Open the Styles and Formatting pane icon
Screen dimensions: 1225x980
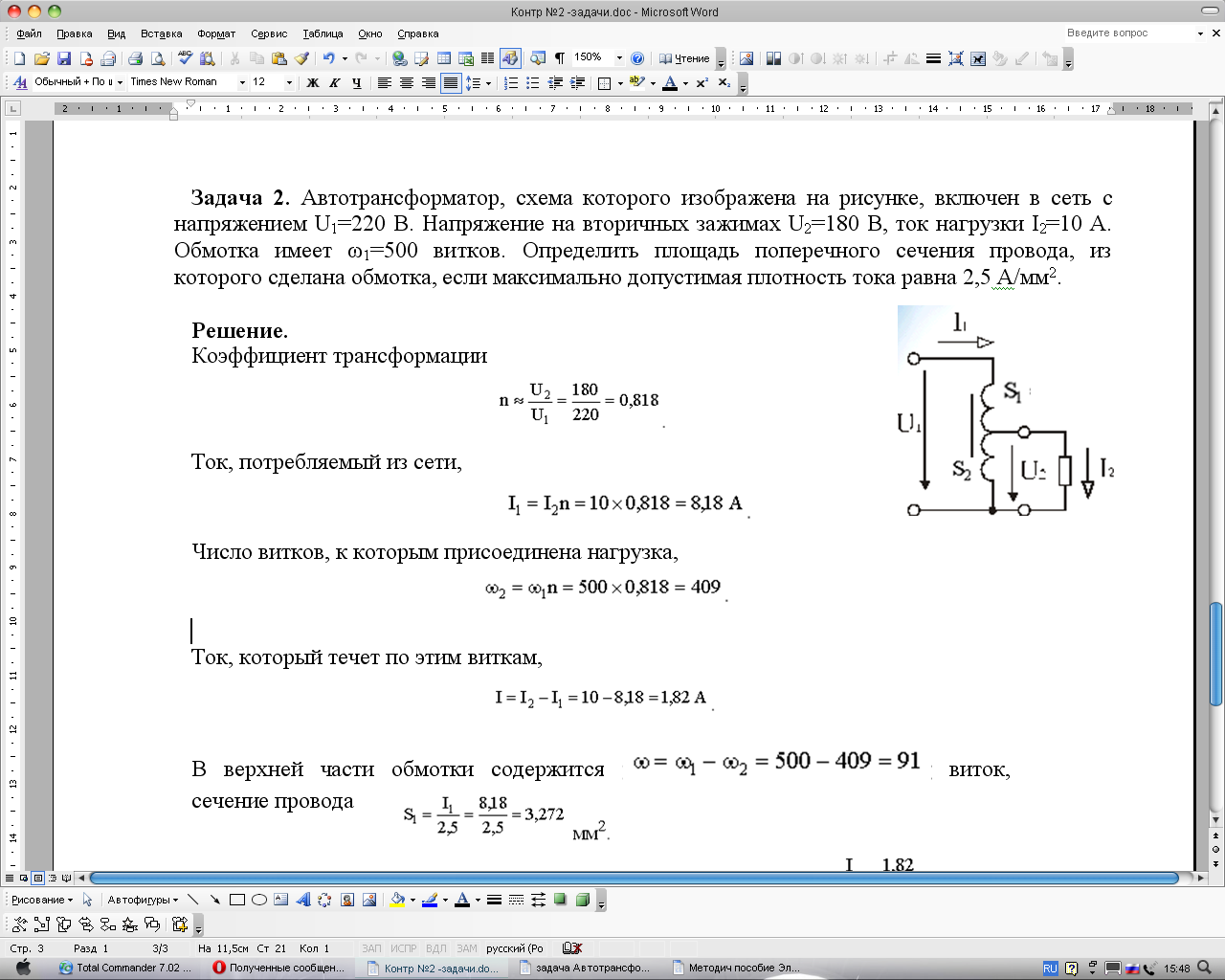coord(20,82)
